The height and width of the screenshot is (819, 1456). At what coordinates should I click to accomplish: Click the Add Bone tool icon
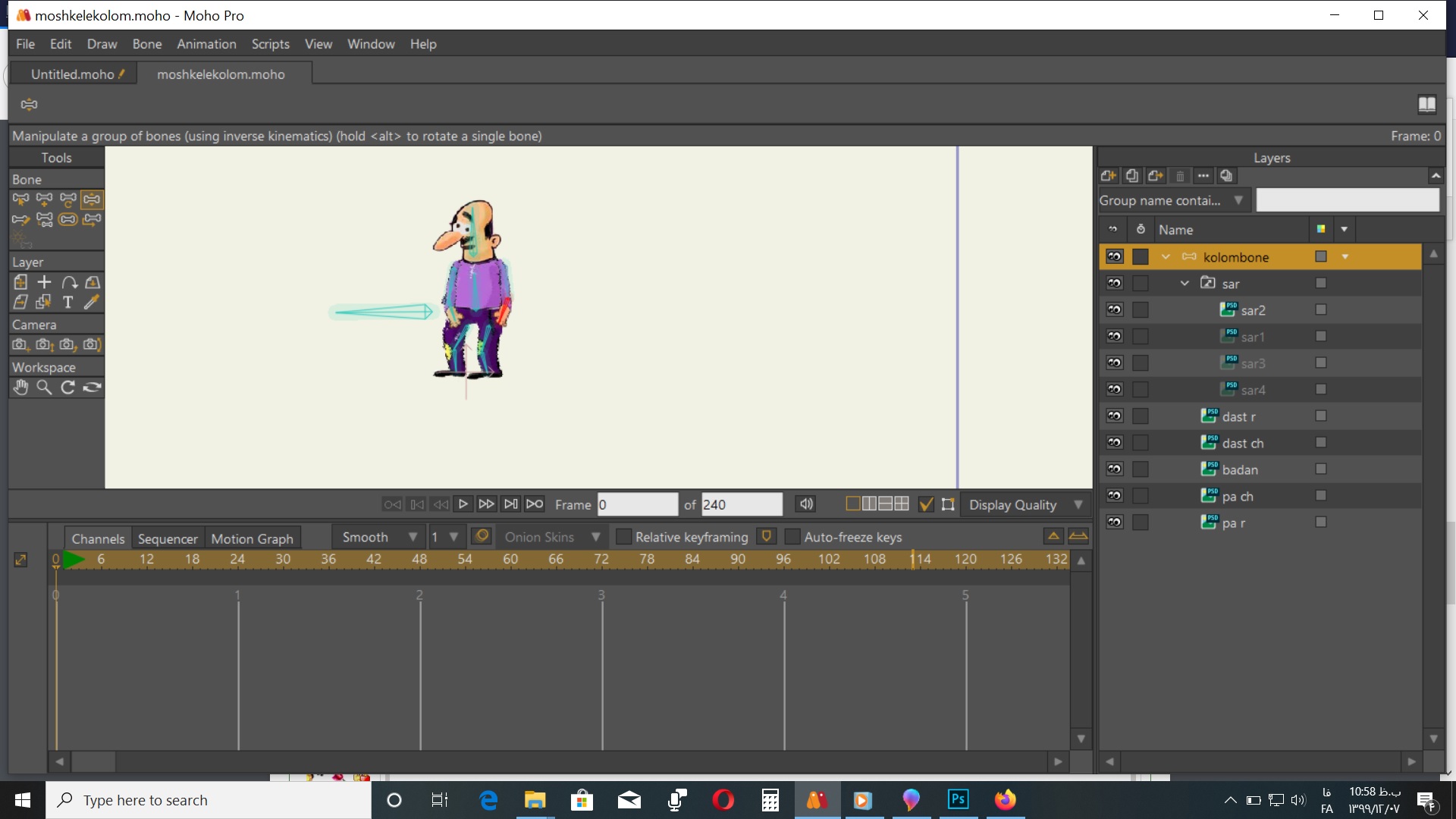[x=45, y=199]
